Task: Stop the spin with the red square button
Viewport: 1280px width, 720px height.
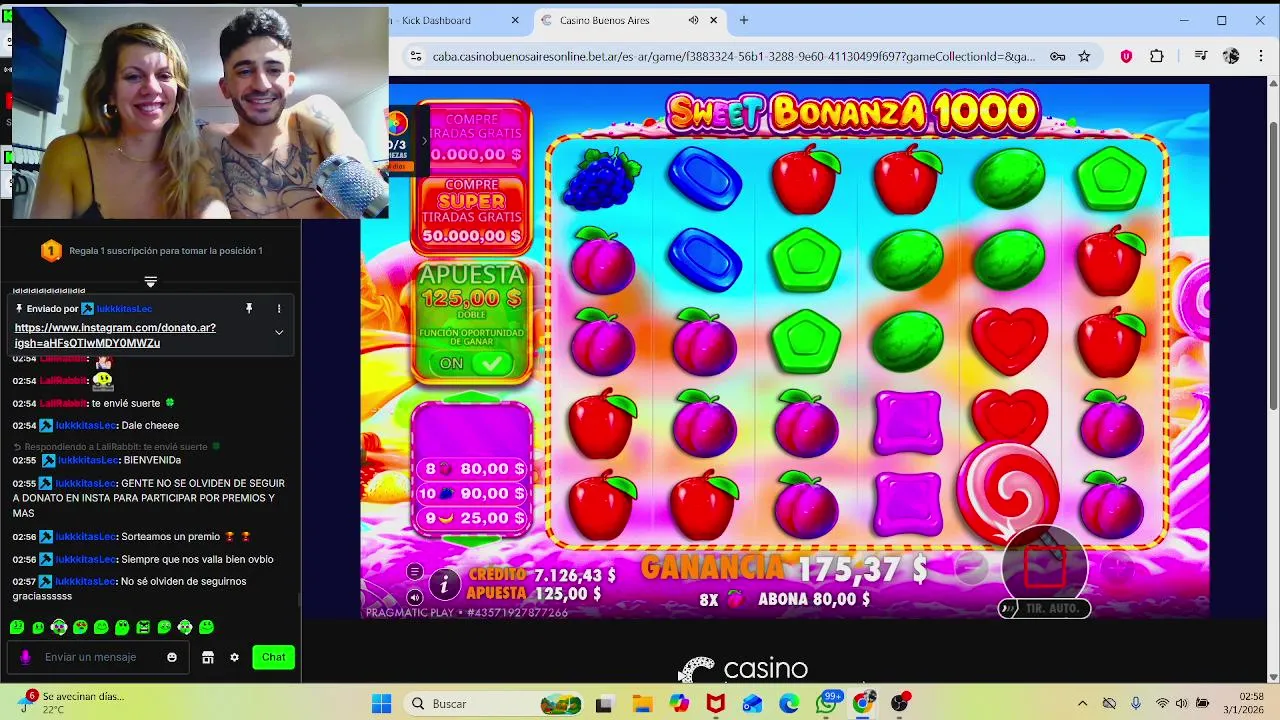Action: pyautogui.click(x=1045, y=567)
